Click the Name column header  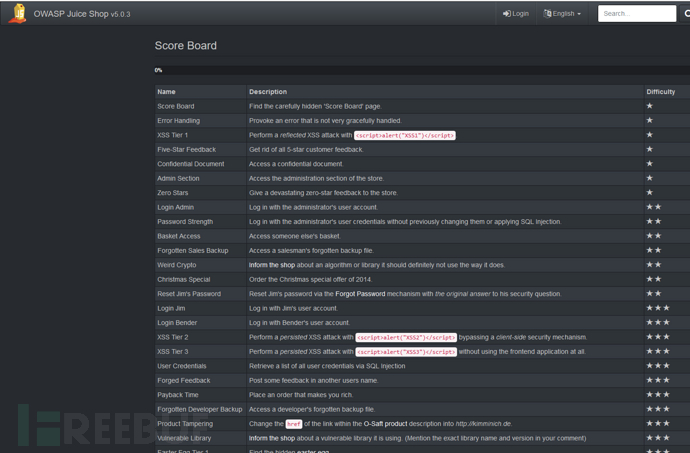click(166, 92)
